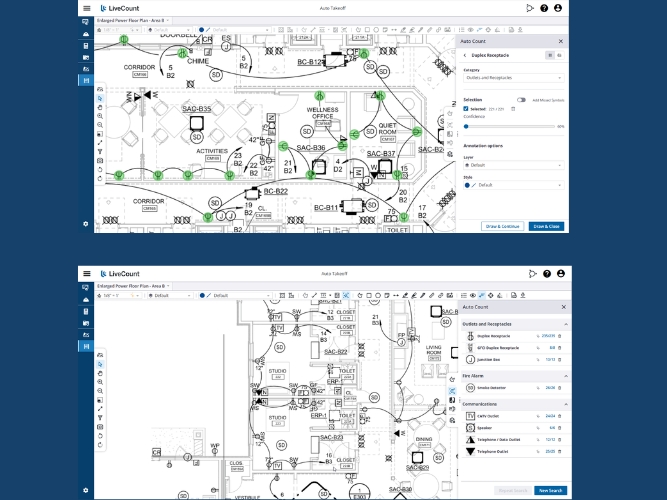Collapse Fire Alarm section
Image resolution: width=667 pixels, height=500 pixels.
[x=566, y=376]
